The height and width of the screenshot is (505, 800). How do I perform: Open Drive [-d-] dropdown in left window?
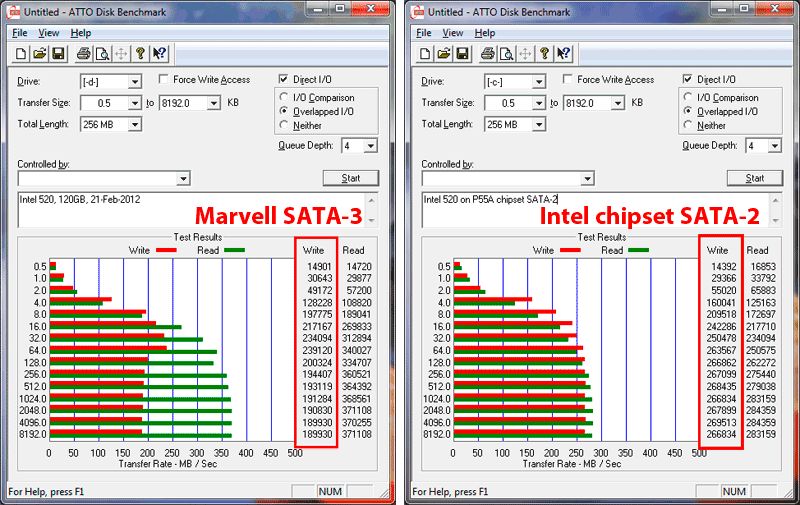coord(135,82)
